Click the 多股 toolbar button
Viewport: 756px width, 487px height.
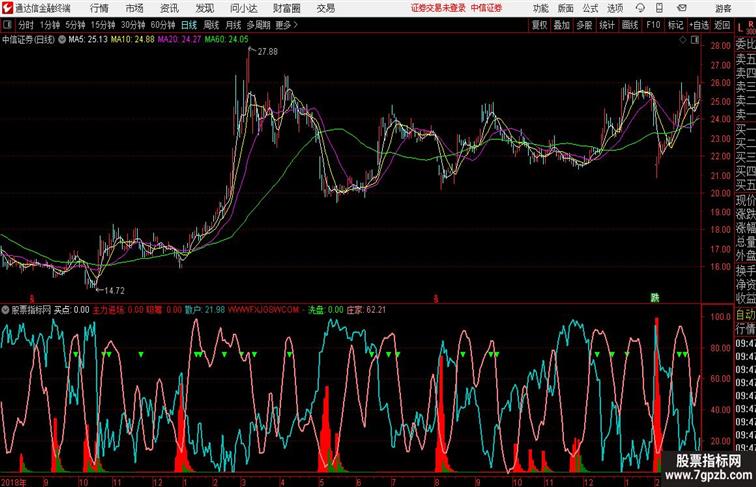point(584,25)
